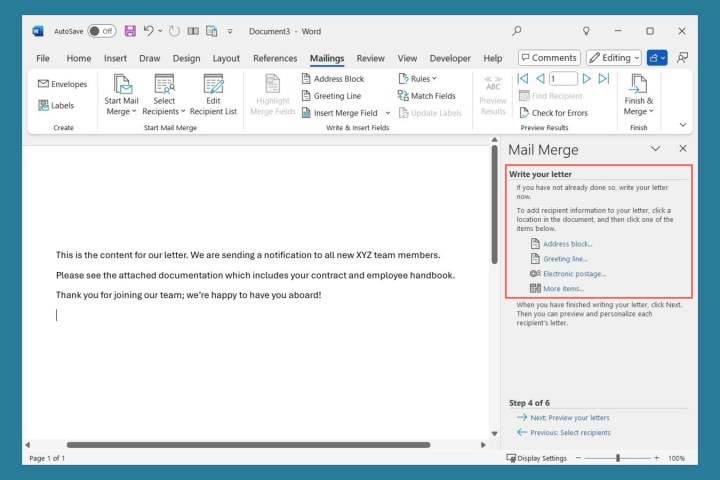Image resolution: width=720 pixels, height=480 pixels.
Task: Toggle the AutoSave switch
Action: point(101,31)
